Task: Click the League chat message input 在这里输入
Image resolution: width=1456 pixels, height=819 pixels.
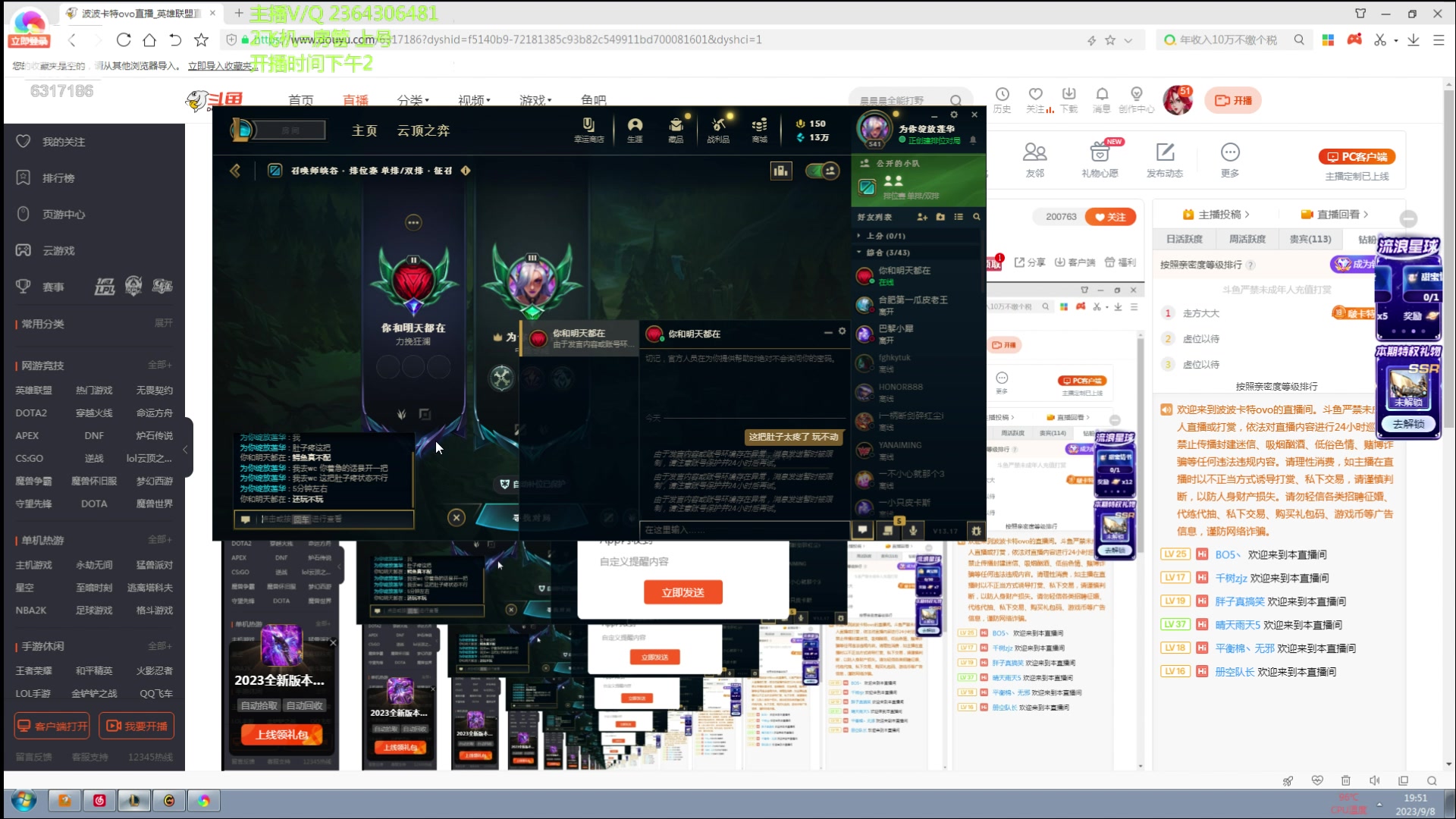Action: (x=743, y=530)
